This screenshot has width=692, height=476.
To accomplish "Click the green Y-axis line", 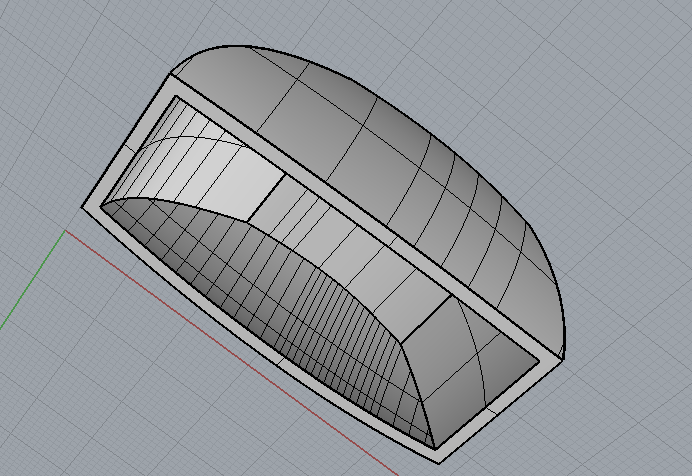I will (x=32, y=279).
